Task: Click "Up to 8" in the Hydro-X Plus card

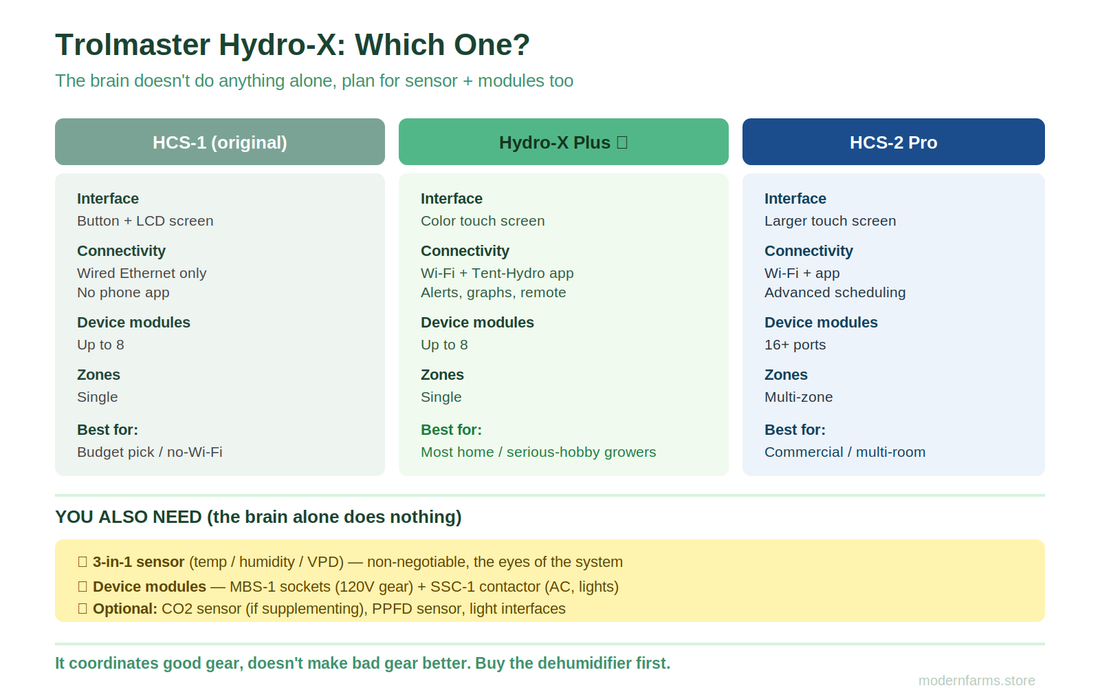Action: pyautogui.click(x=444, y=345)
